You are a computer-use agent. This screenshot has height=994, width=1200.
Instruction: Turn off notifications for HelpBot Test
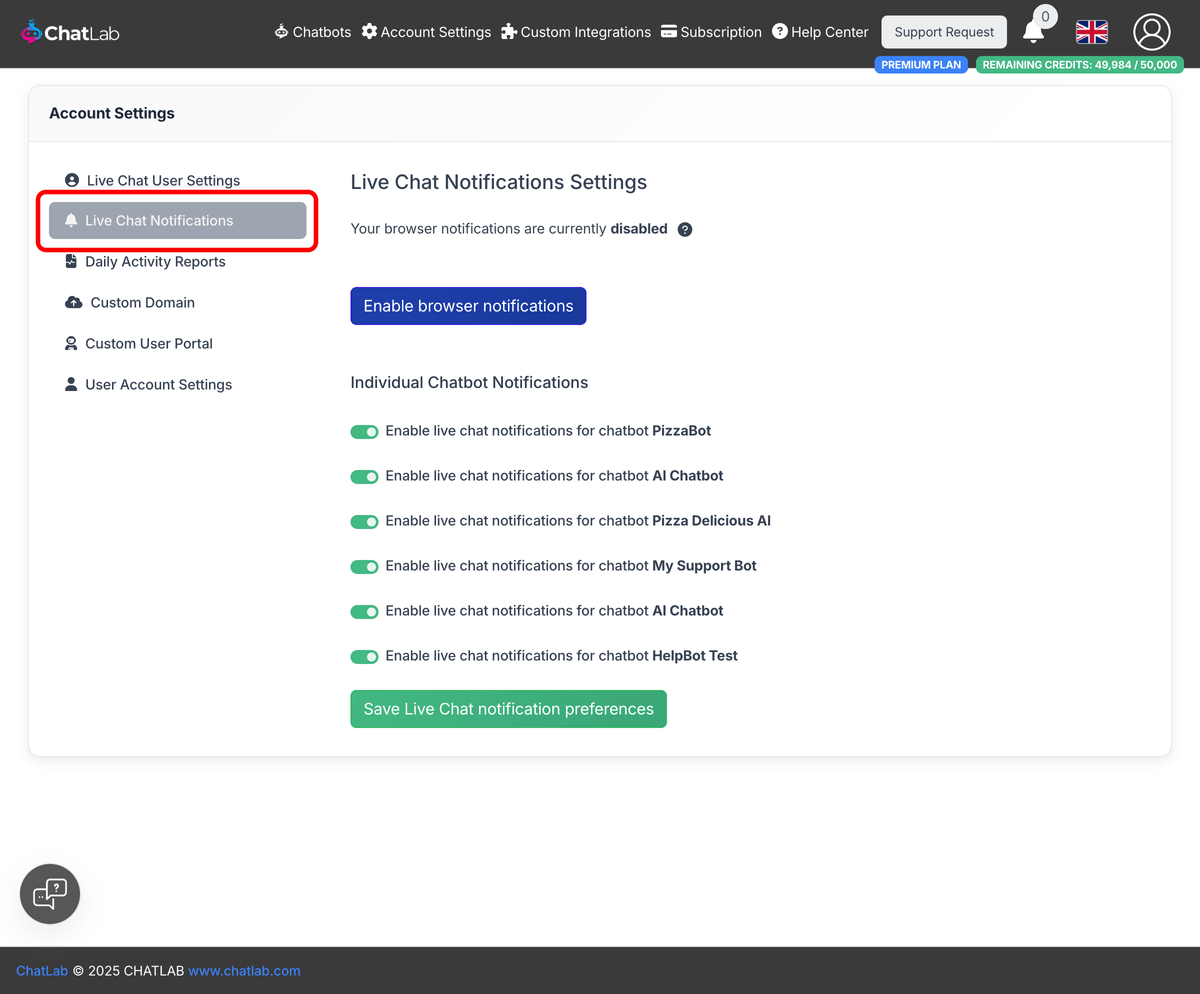(x=364, y=656)
